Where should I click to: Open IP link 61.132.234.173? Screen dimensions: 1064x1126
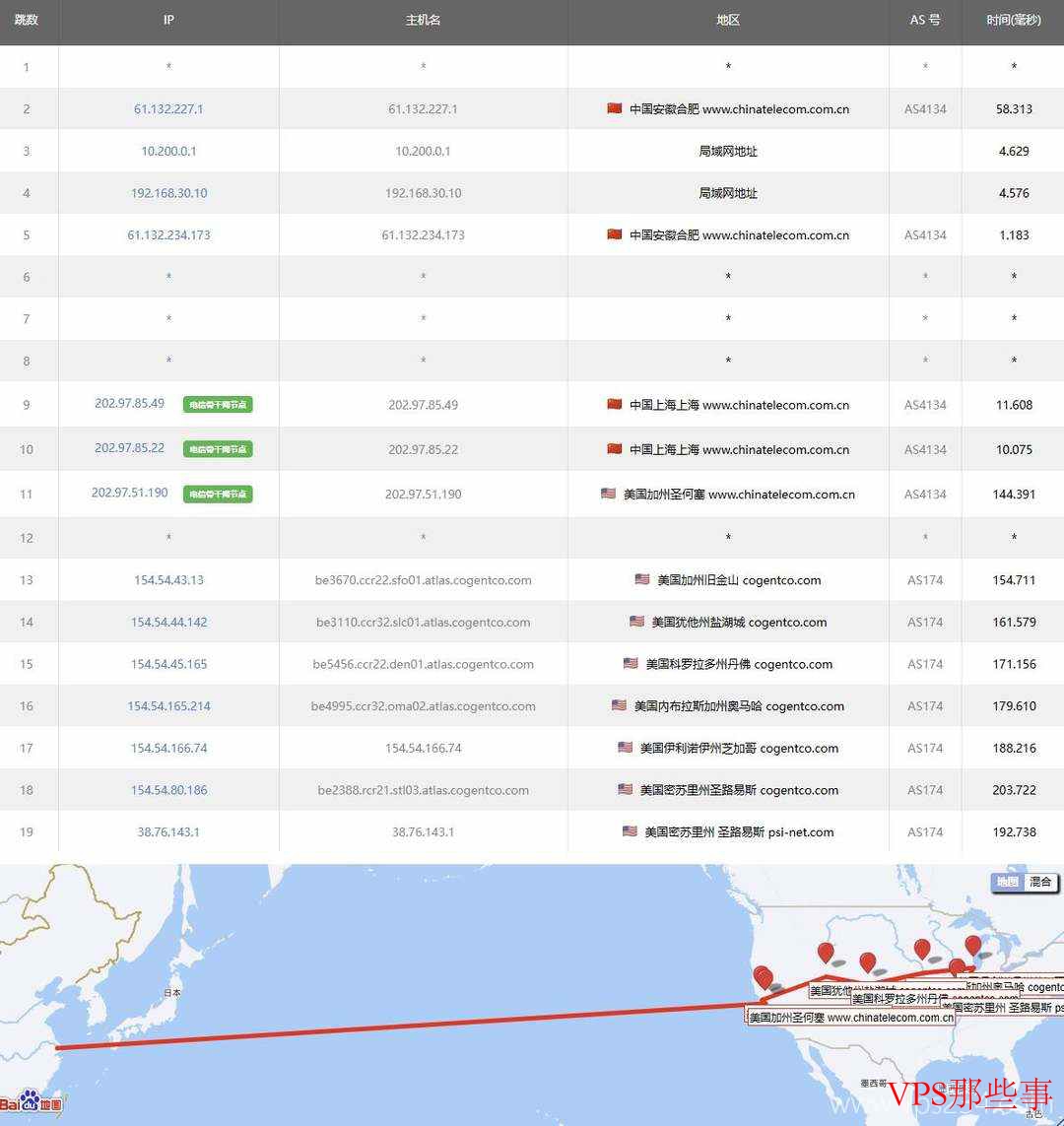coord(168,234)
